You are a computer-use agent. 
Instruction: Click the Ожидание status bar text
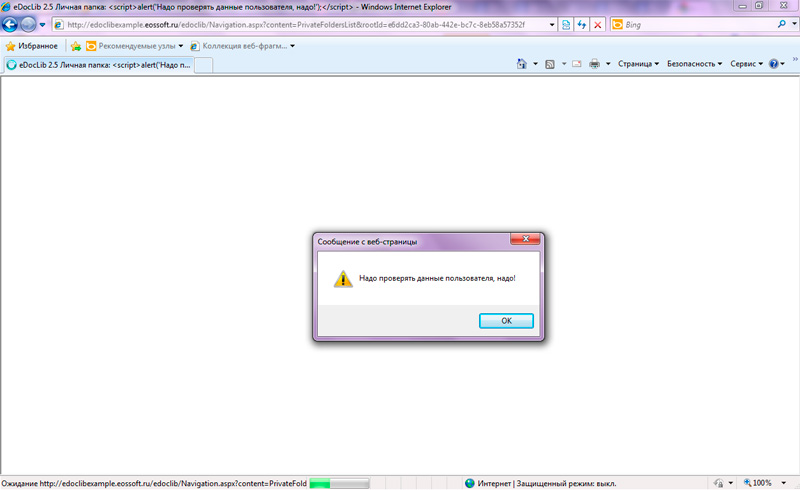(x=154, y=483)
